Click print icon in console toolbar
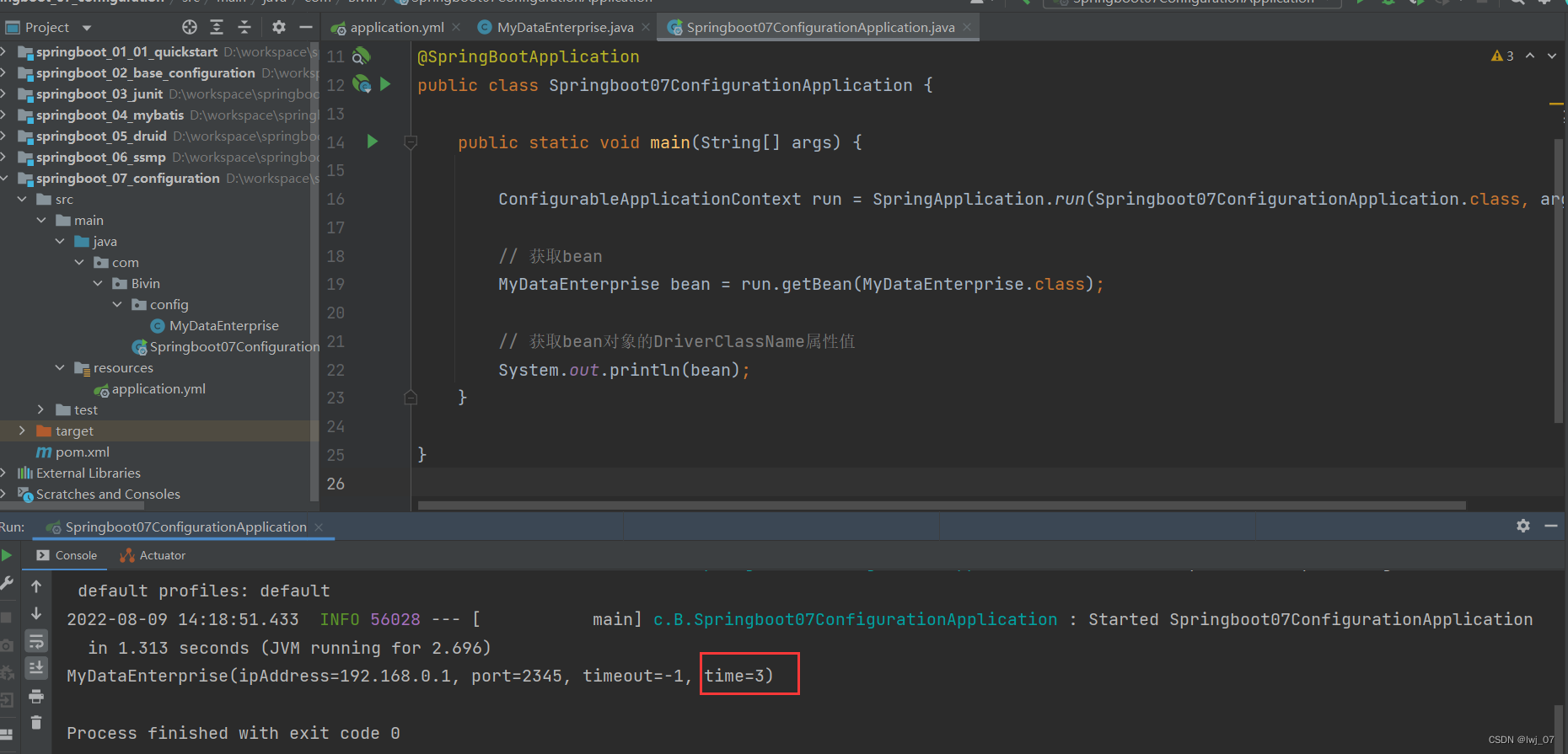 pyautogui.click(x=36, y=697)
